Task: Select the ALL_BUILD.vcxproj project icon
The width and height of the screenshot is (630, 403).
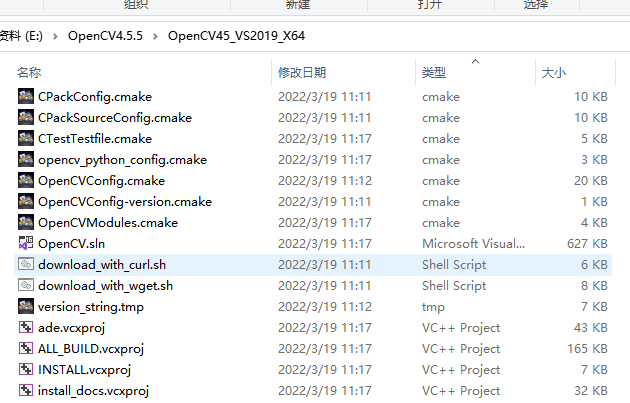Action: [26, 348]
